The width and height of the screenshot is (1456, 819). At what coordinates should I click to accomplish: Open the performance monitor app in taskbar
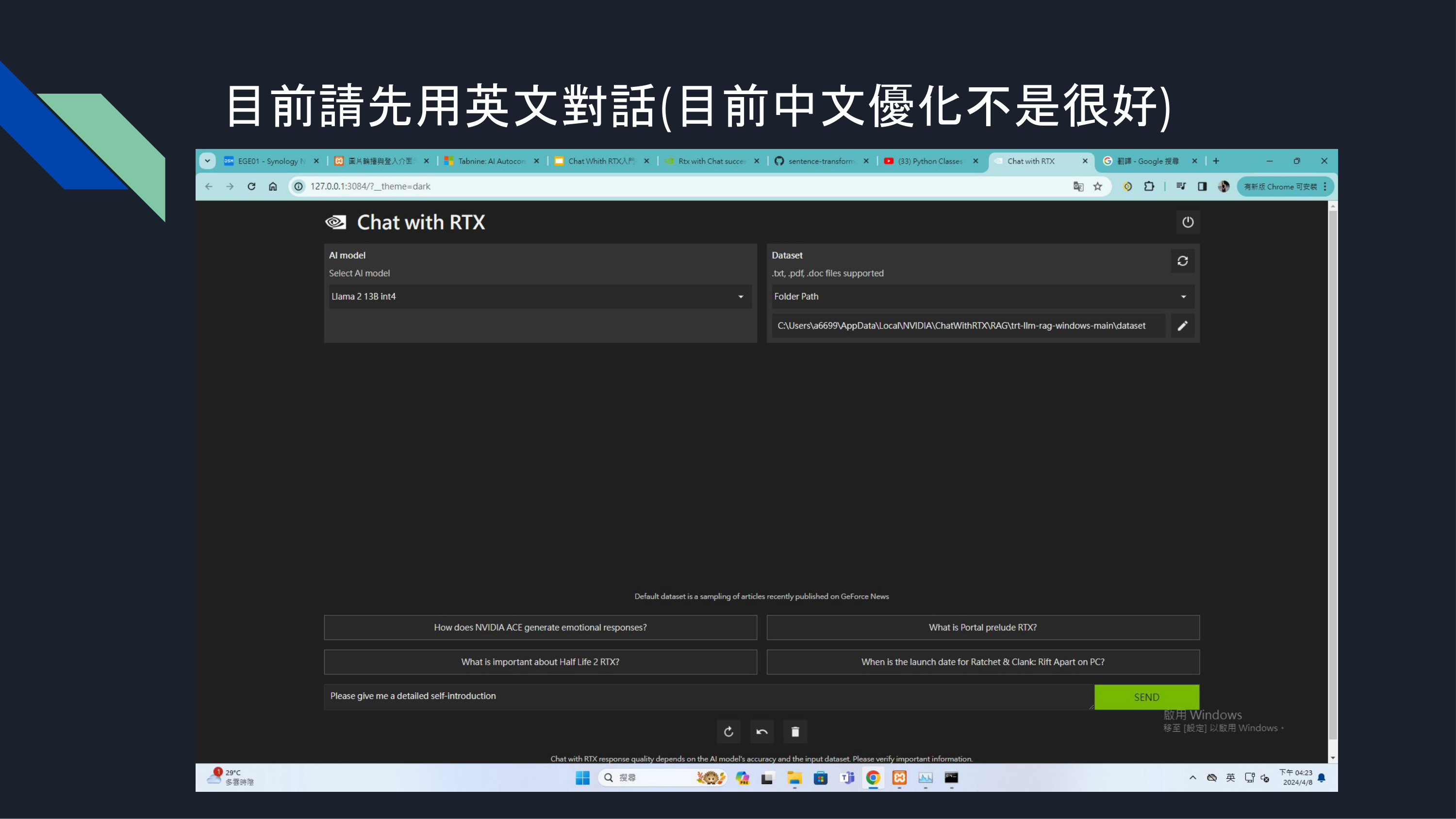pos(925,778)
